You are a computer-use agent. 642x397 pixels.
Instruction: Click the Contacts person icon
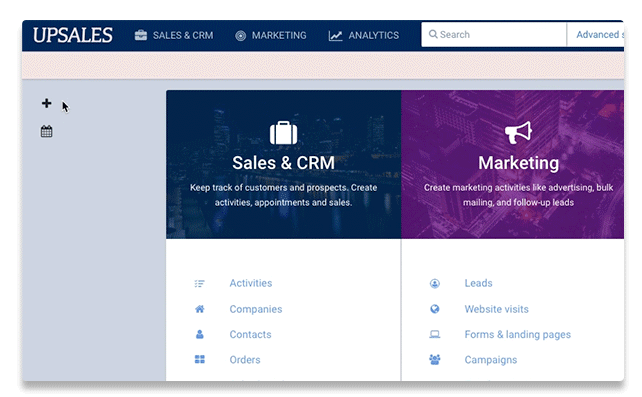point(199,334)
